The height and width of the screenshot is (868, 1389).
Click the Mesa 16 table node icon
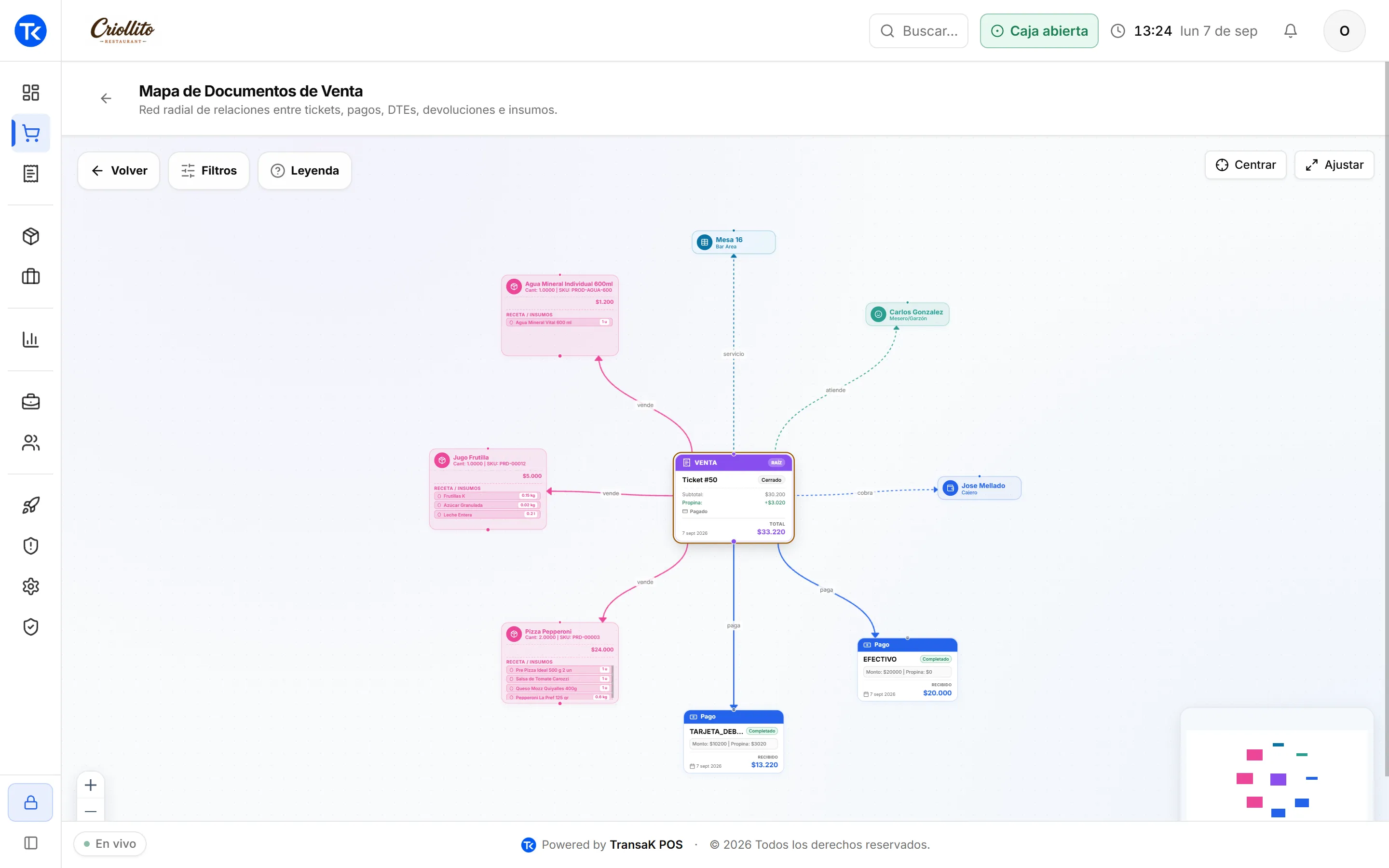tap(704, 242)
